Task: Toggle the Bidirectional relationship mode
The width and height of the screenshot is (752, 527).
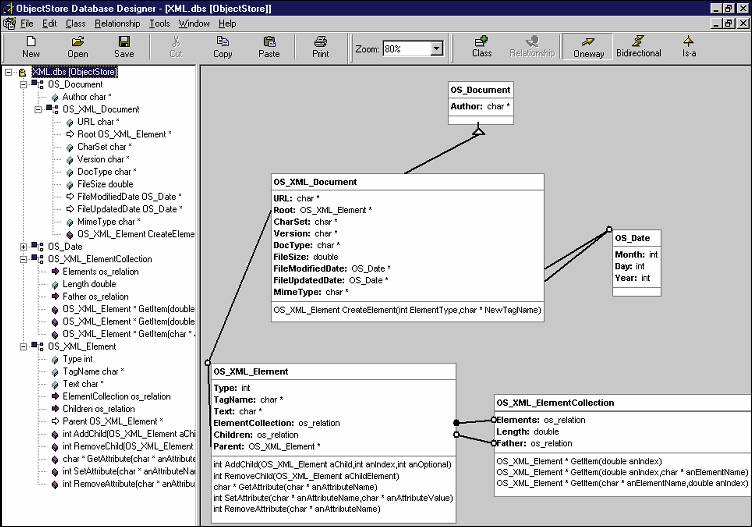Action: pos(639,46)
